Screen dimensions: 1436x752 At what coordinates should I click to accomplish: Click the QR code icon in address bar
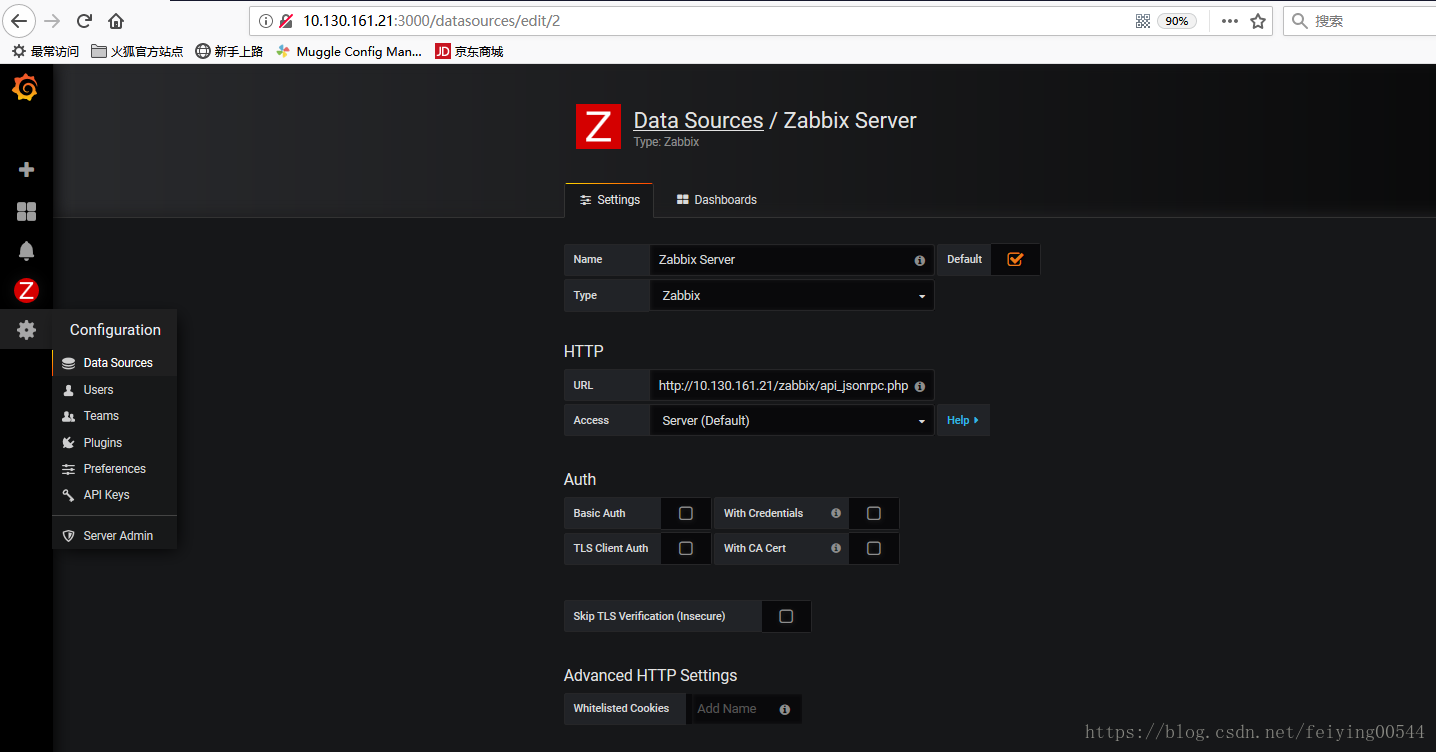(x=1143, y=20)
